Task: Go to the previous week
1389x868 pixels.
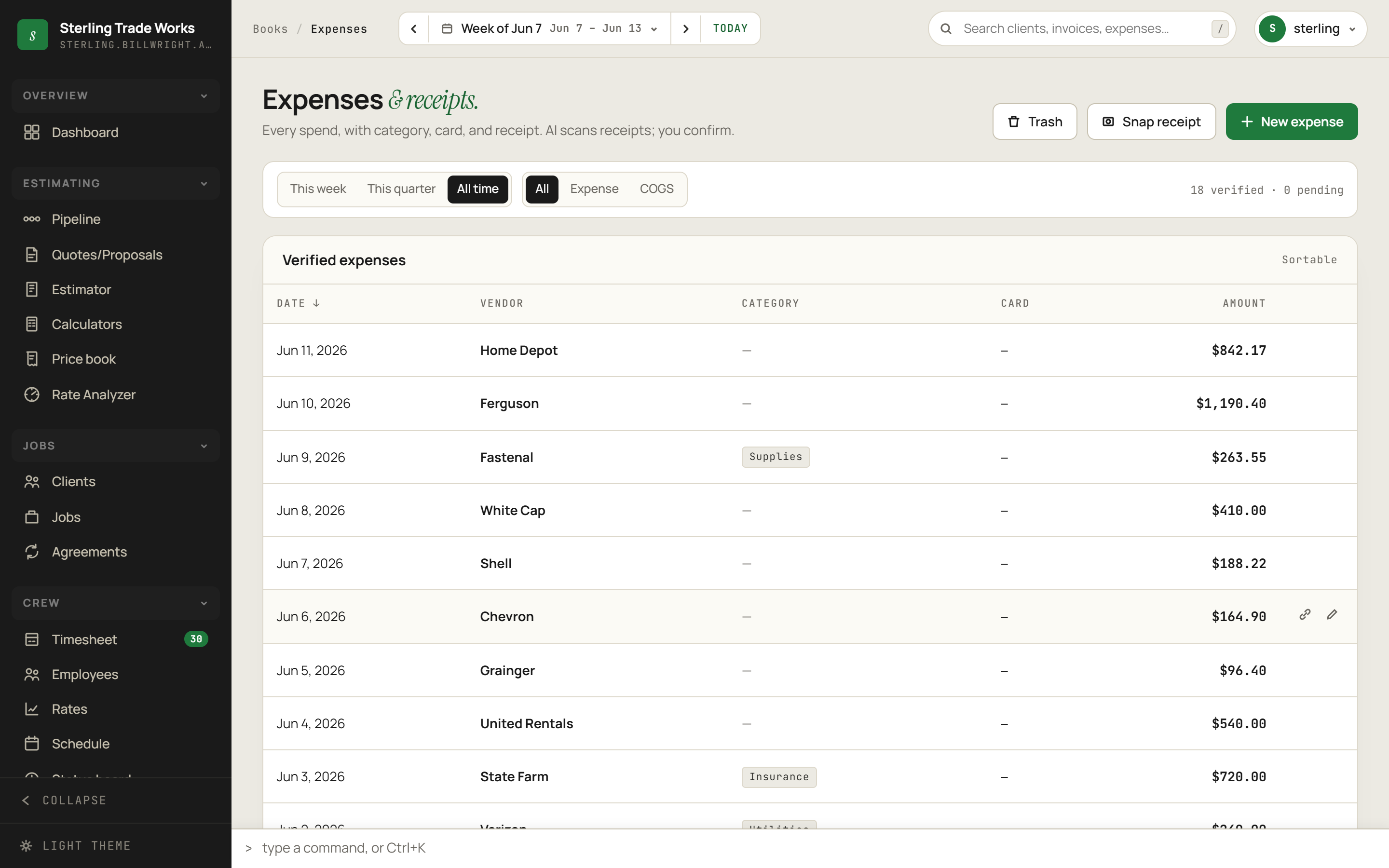Action: coord(414,29)
